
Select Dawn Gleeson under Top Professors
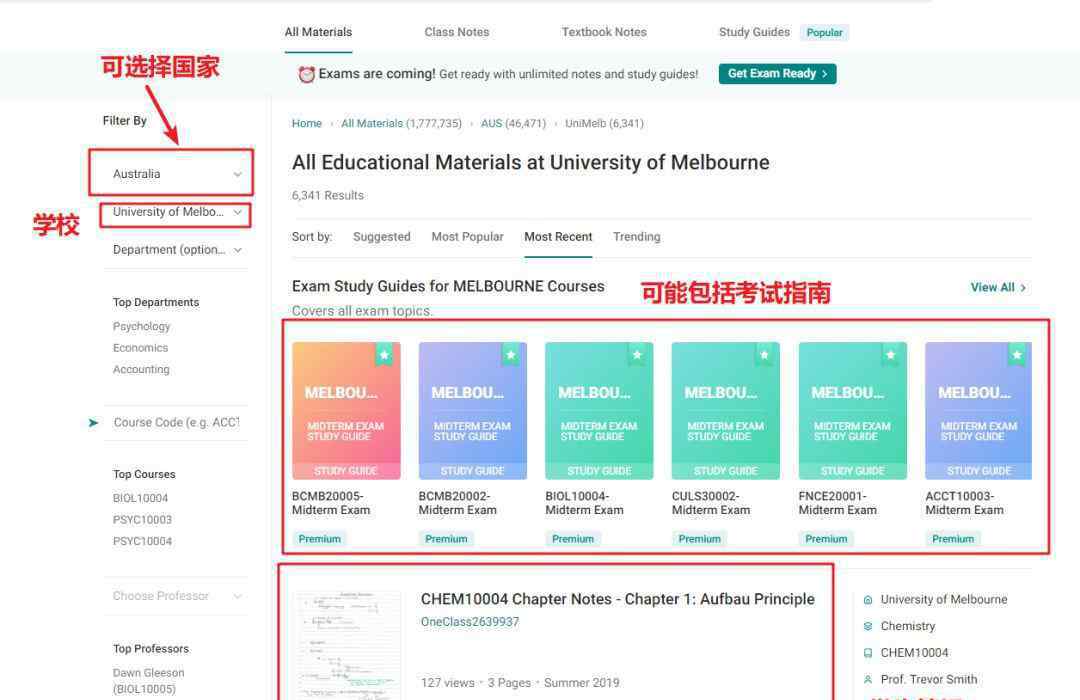(148, 681)
